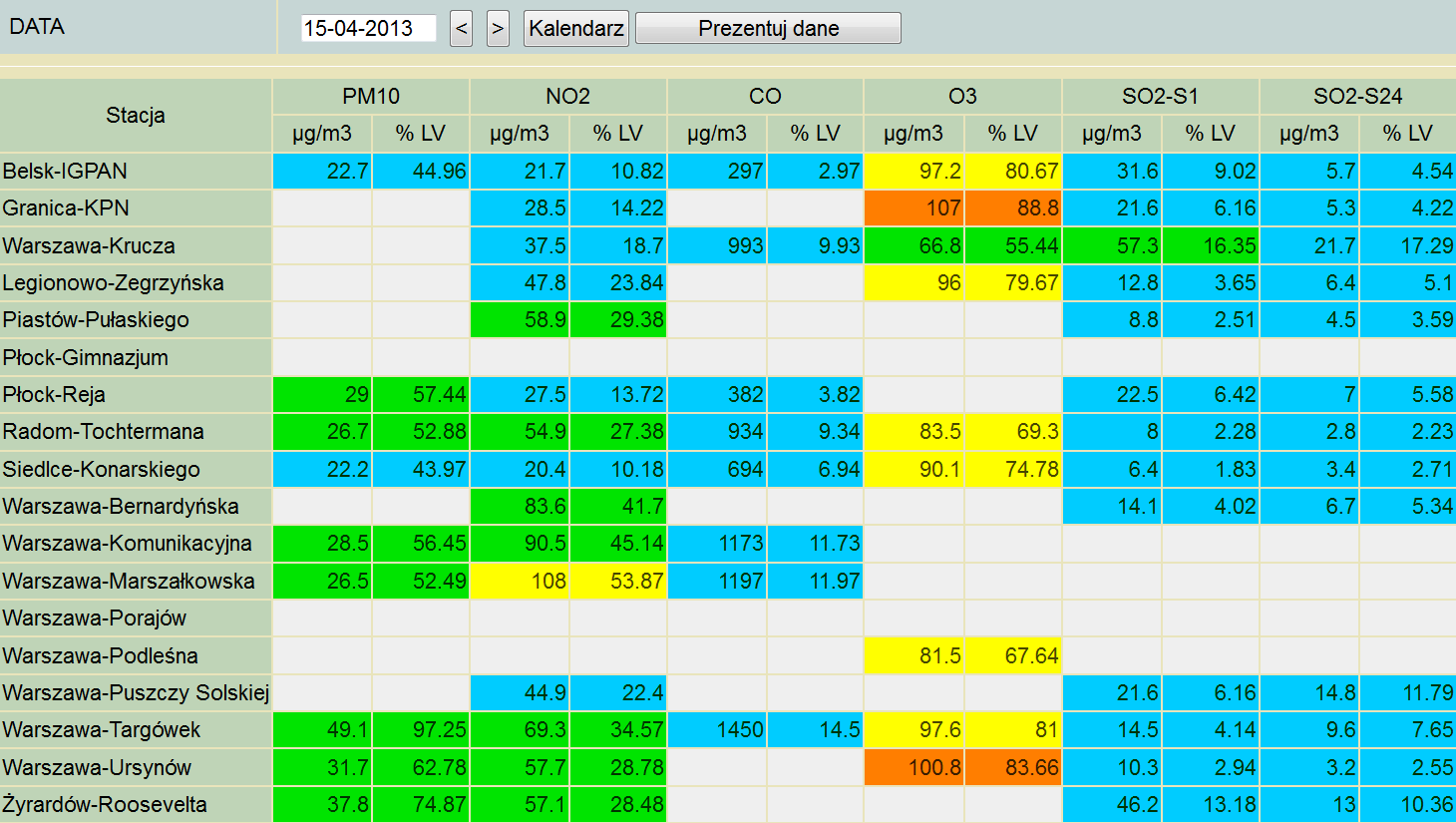This screenshot has height=823, width=1456.
Task: Select the Warszawa-Marszałkowska station label
Action: pos(136,581)
